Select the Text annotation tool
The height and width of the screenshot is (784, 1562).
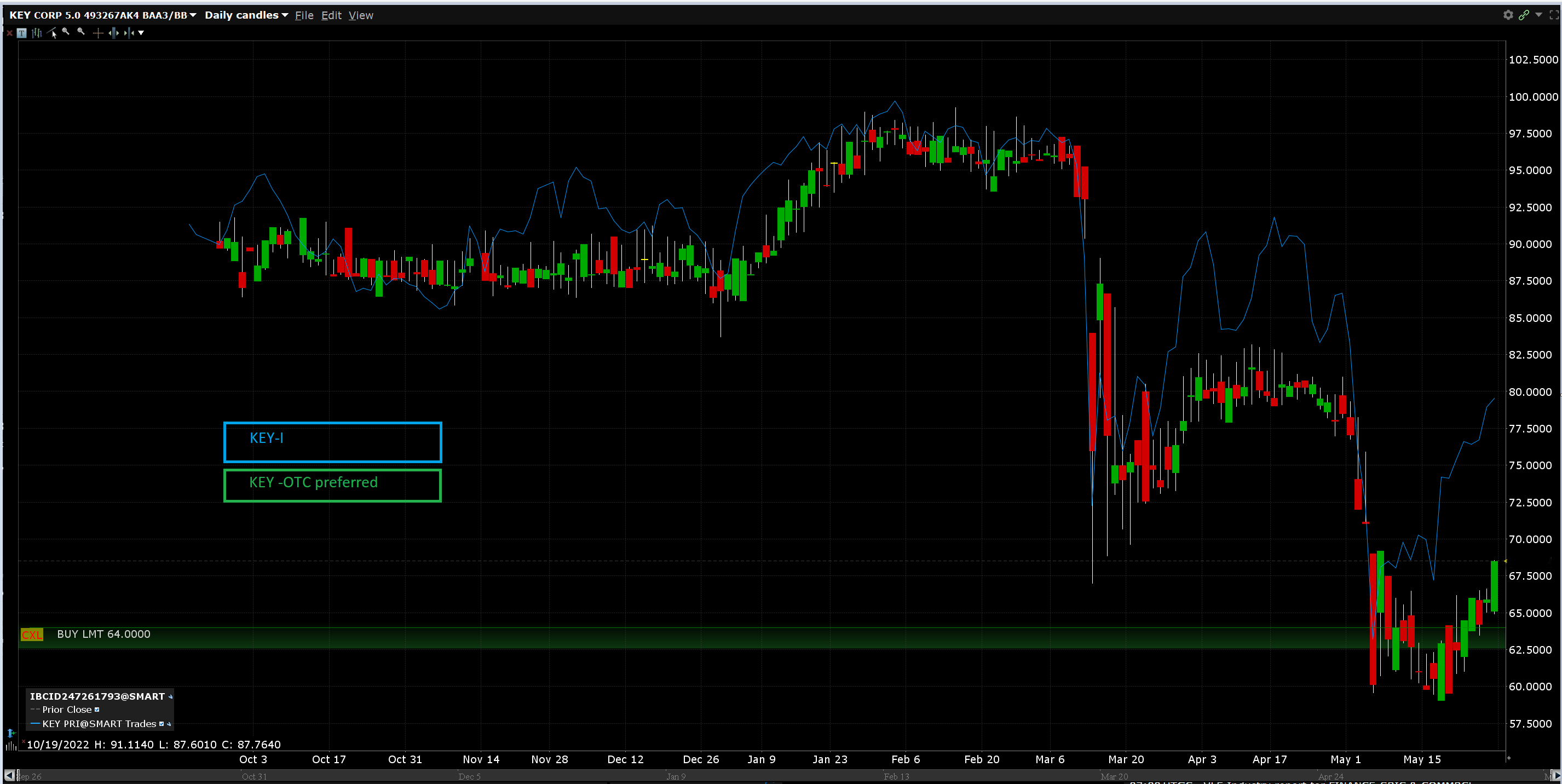[x=22, y=33]
